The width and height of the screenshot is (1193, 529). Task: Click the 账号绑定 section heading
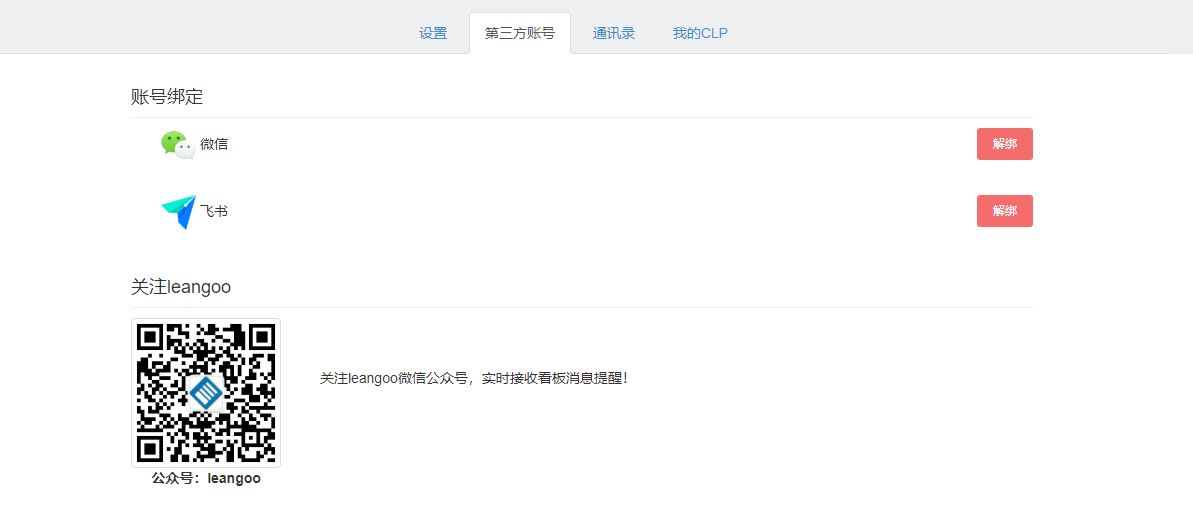(167, 97)
